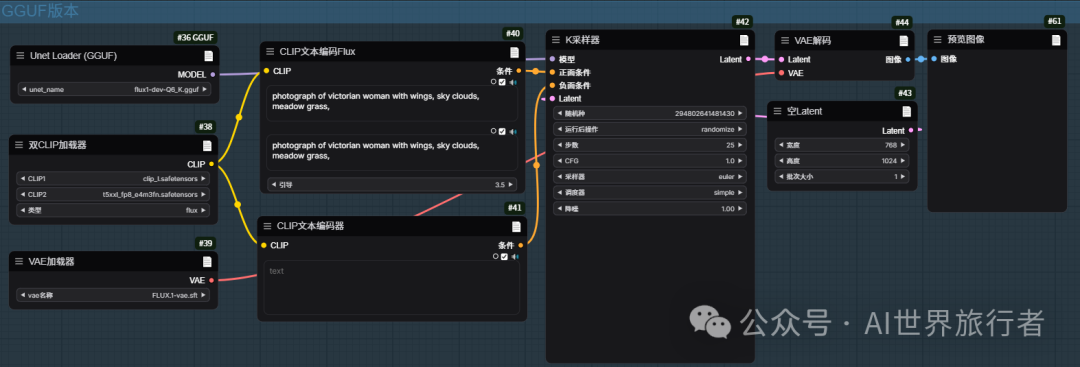Open the vae名称 FLUX.1-vae.sft selector

point(113,295)
